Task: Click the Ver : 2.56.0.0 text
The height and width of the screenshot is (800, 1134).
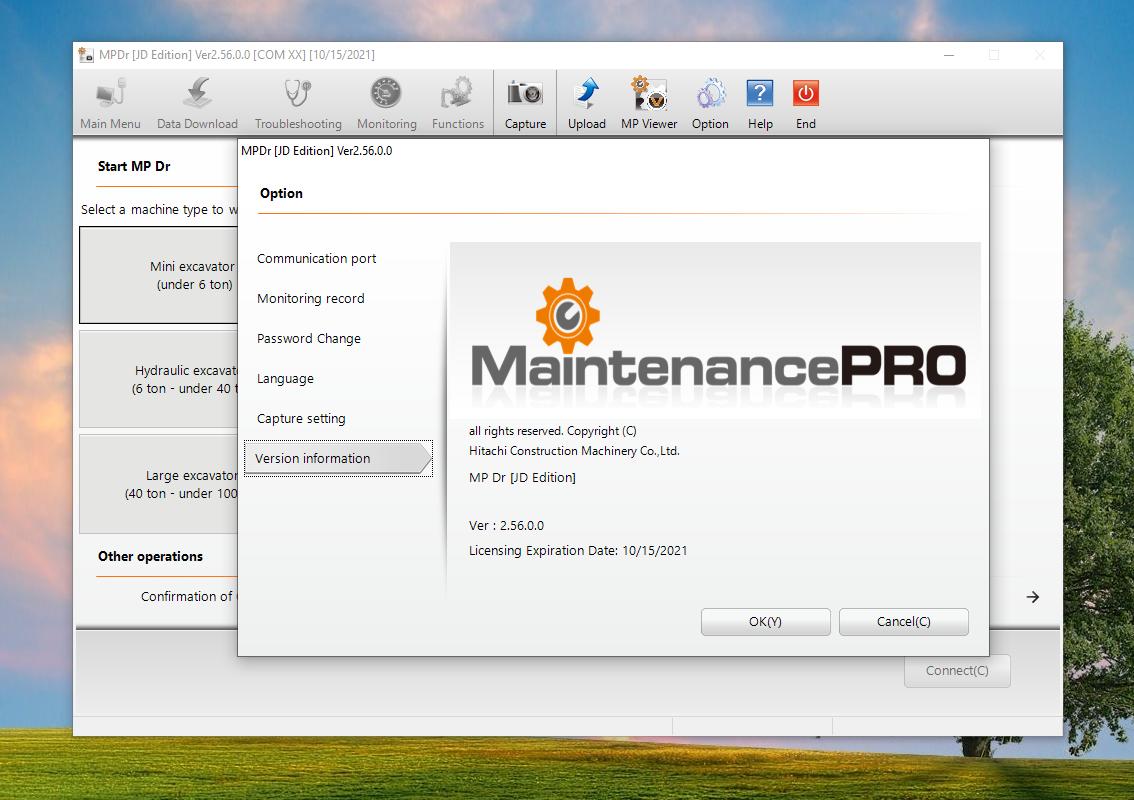Action: point(506,525)
